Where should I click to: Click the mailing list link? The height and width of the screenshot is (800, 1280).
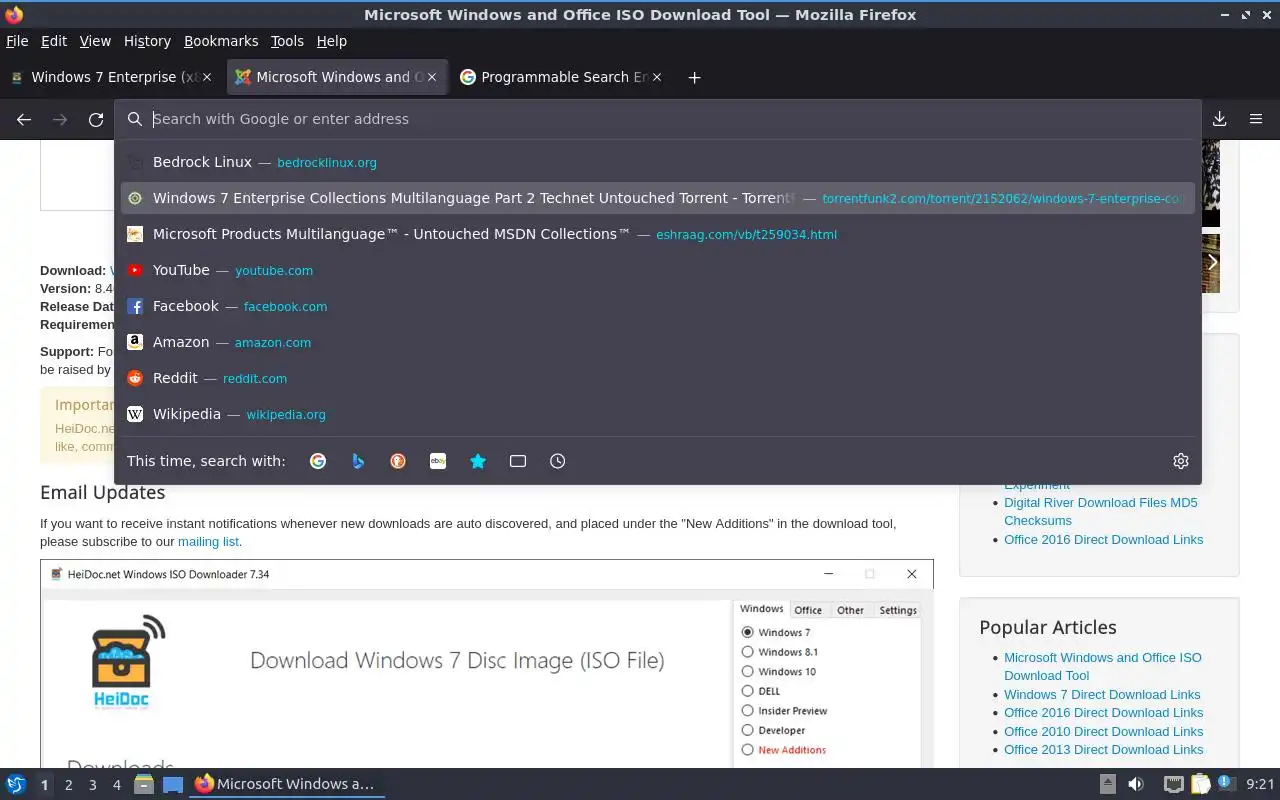point(208,542)
